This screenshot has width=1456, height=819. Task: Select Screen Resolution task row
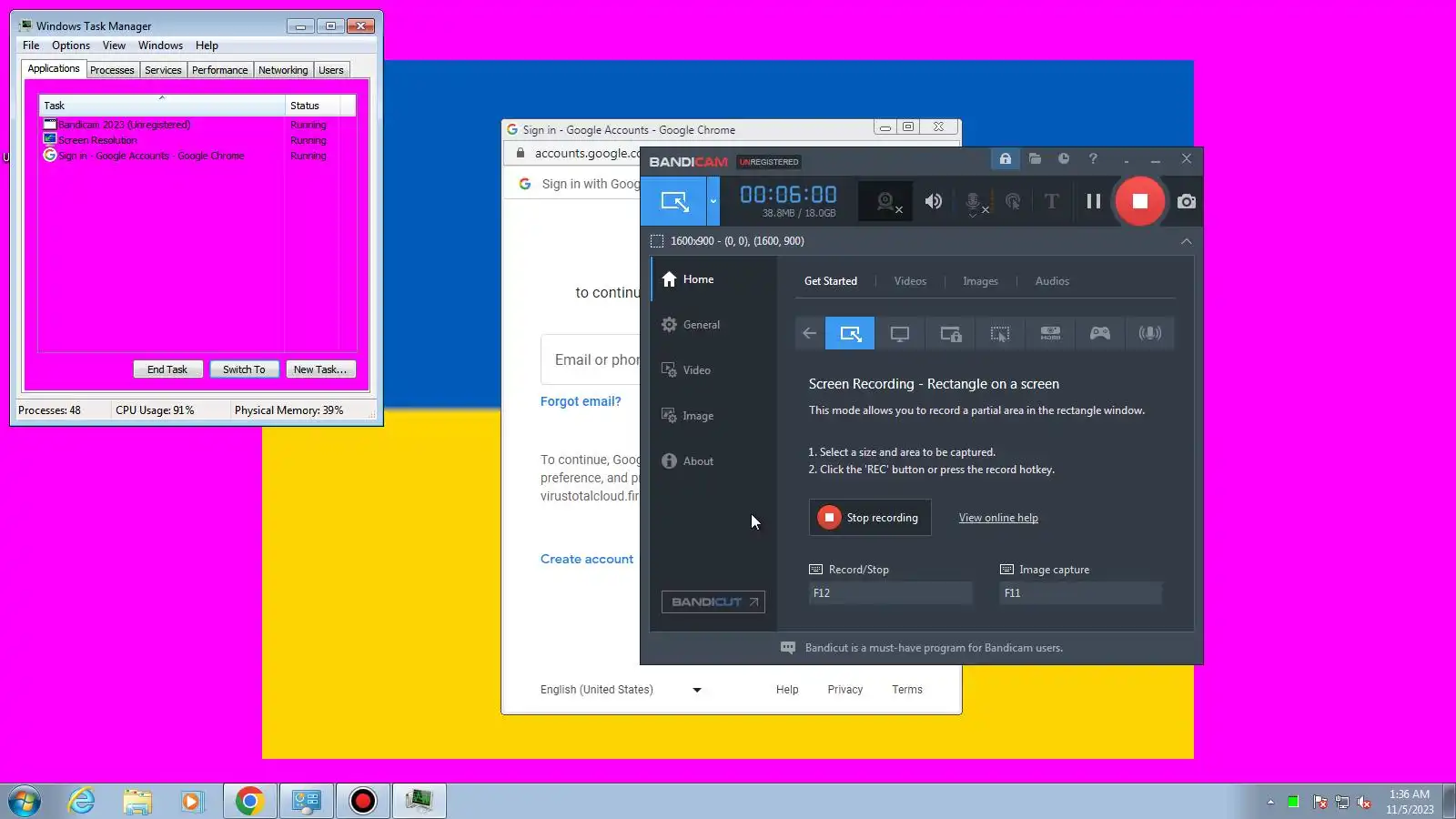197,140
